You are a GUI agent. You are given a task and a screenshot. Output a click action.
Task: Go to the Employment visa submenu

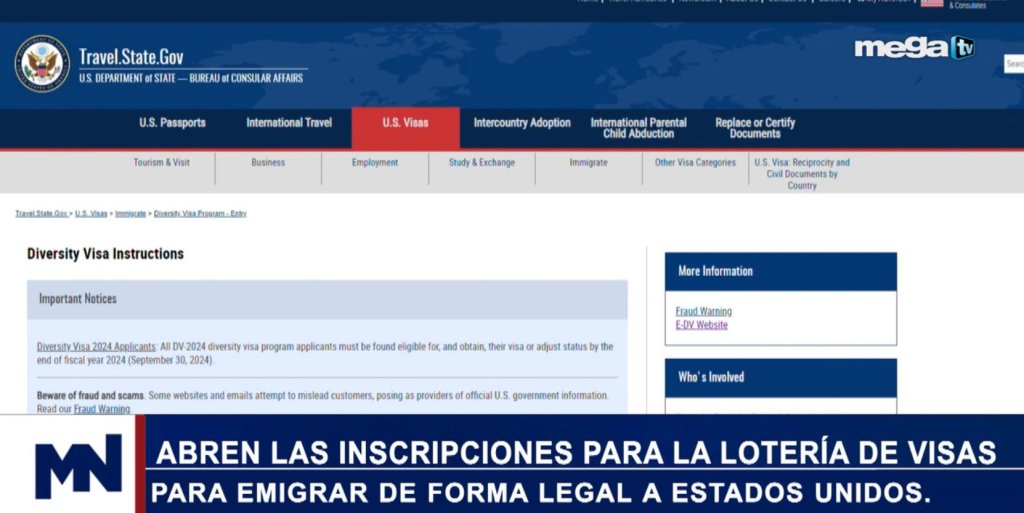(x=375, y=163)
